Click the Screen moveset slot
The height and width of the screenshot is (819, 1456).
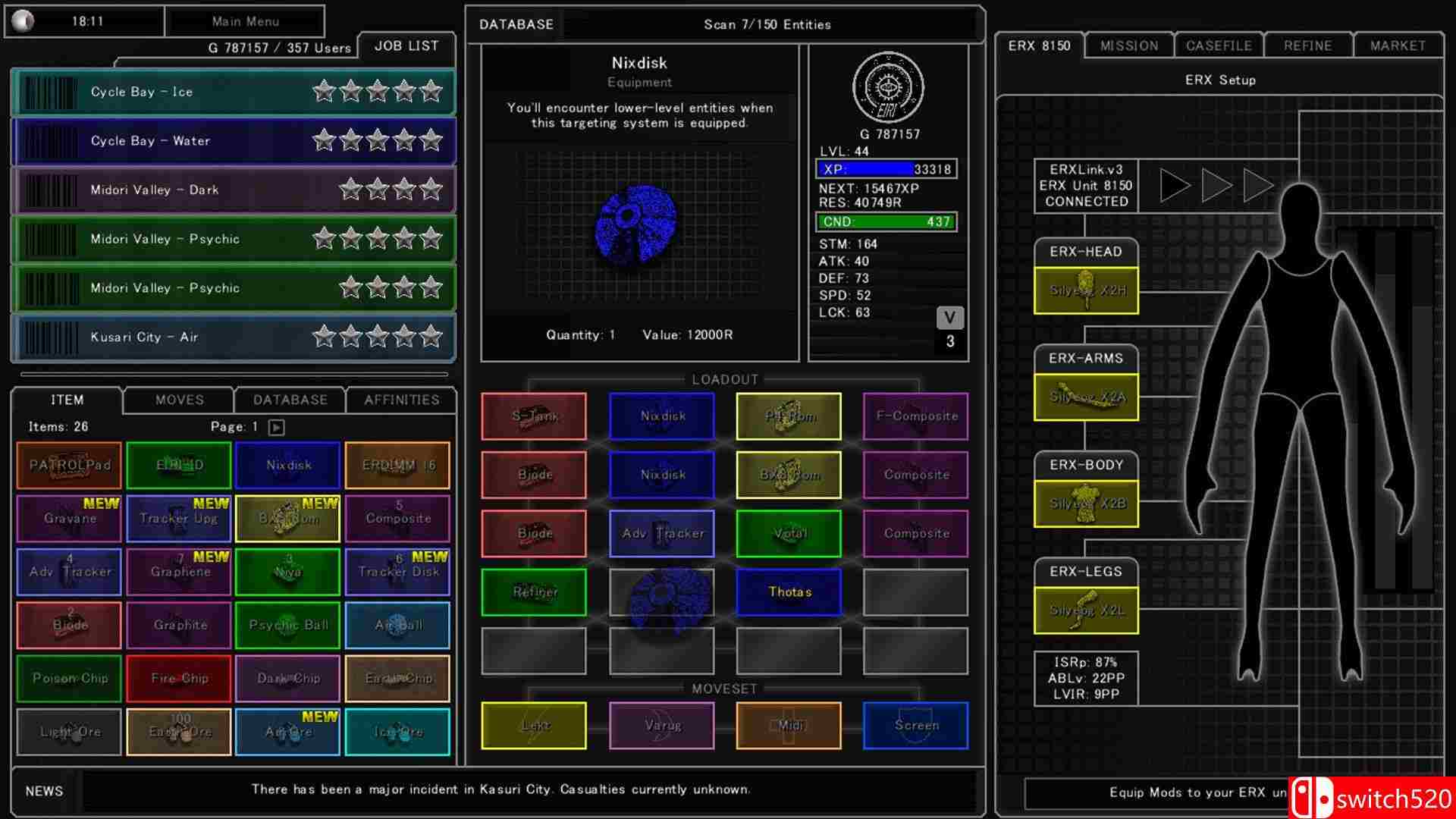[x=915, y=725]
